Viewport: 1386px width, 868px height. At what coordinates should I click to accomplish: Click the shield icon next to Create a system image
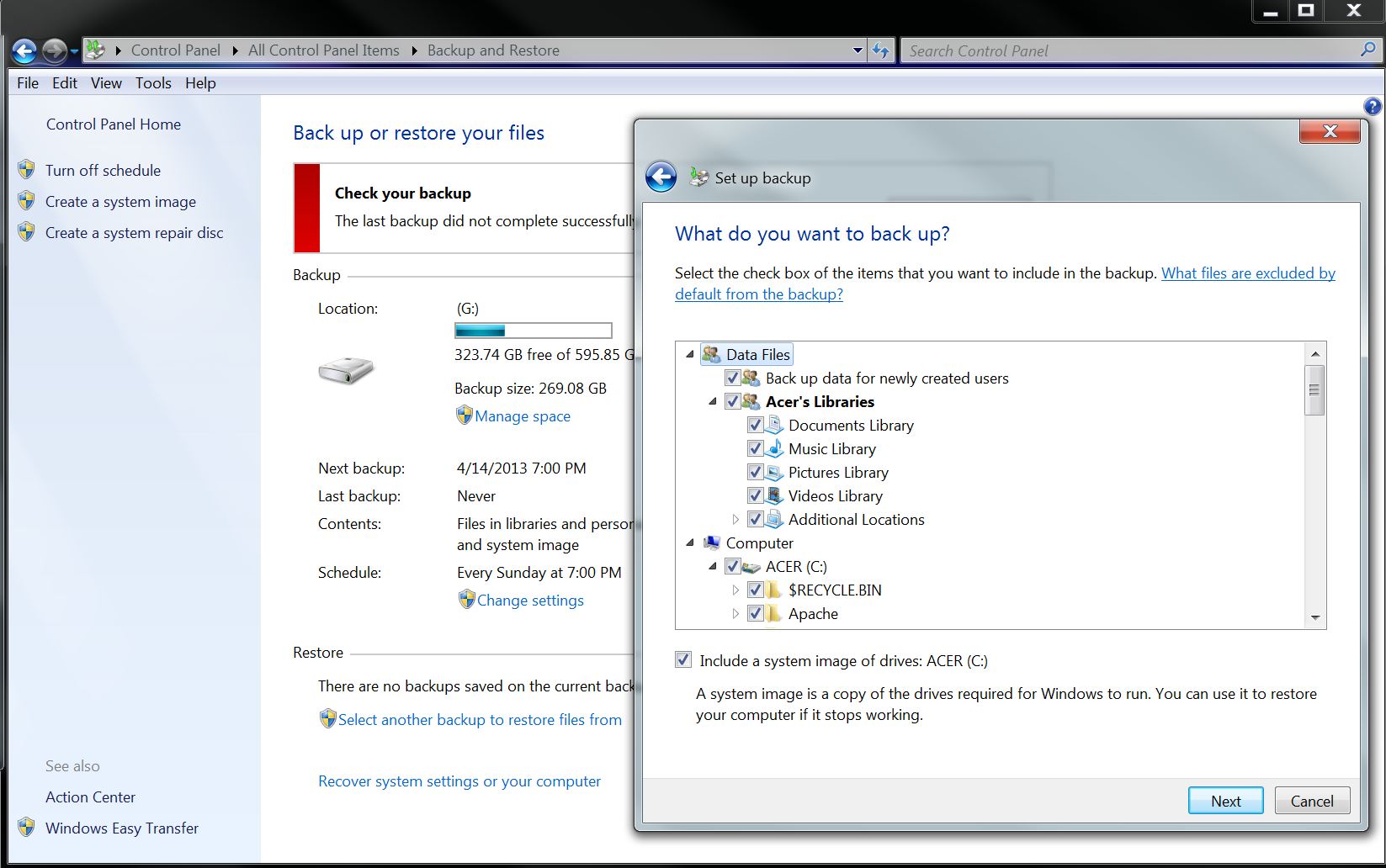click(x=27, y=201)
